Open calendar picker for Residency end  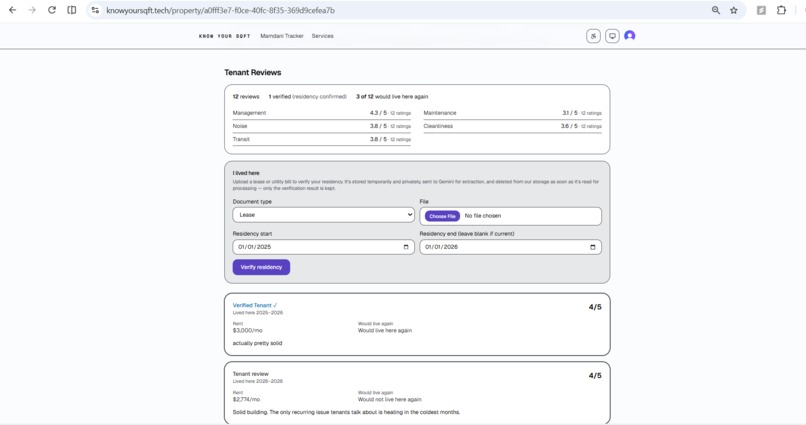(x=593, y=247)
